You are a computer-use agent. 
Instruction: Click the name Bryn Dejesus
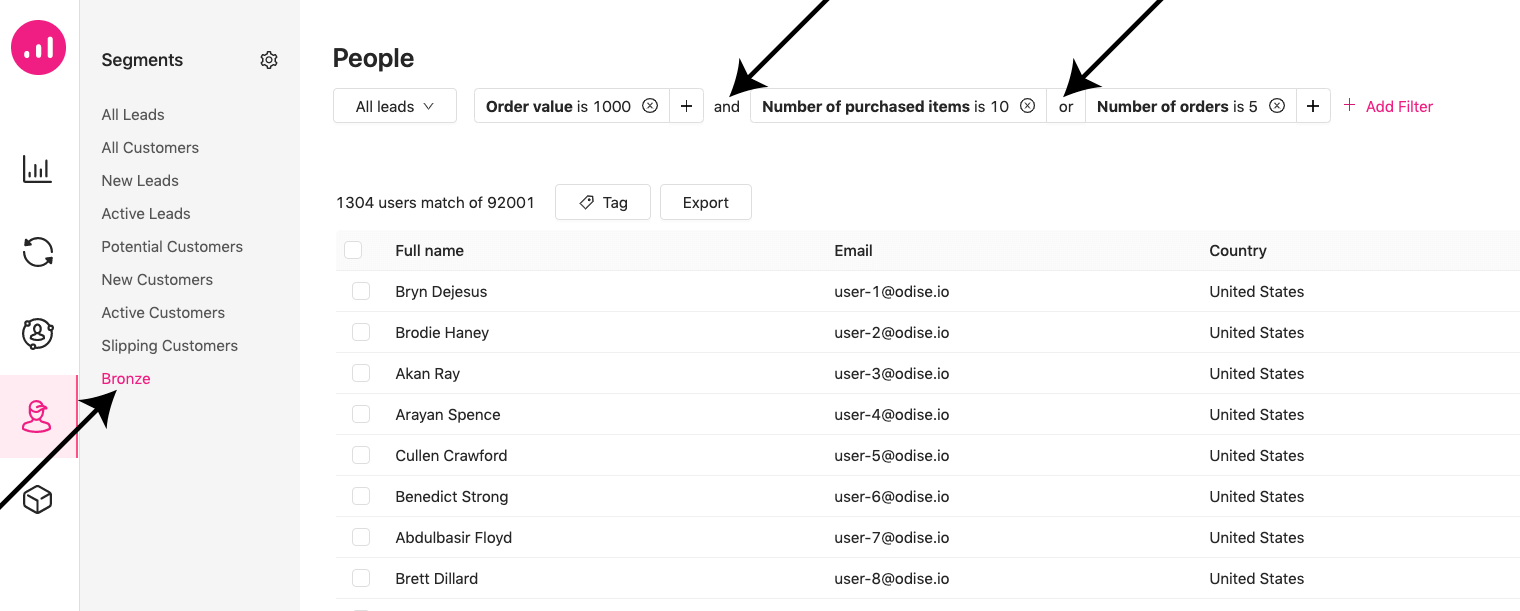[x=441, y=291]
